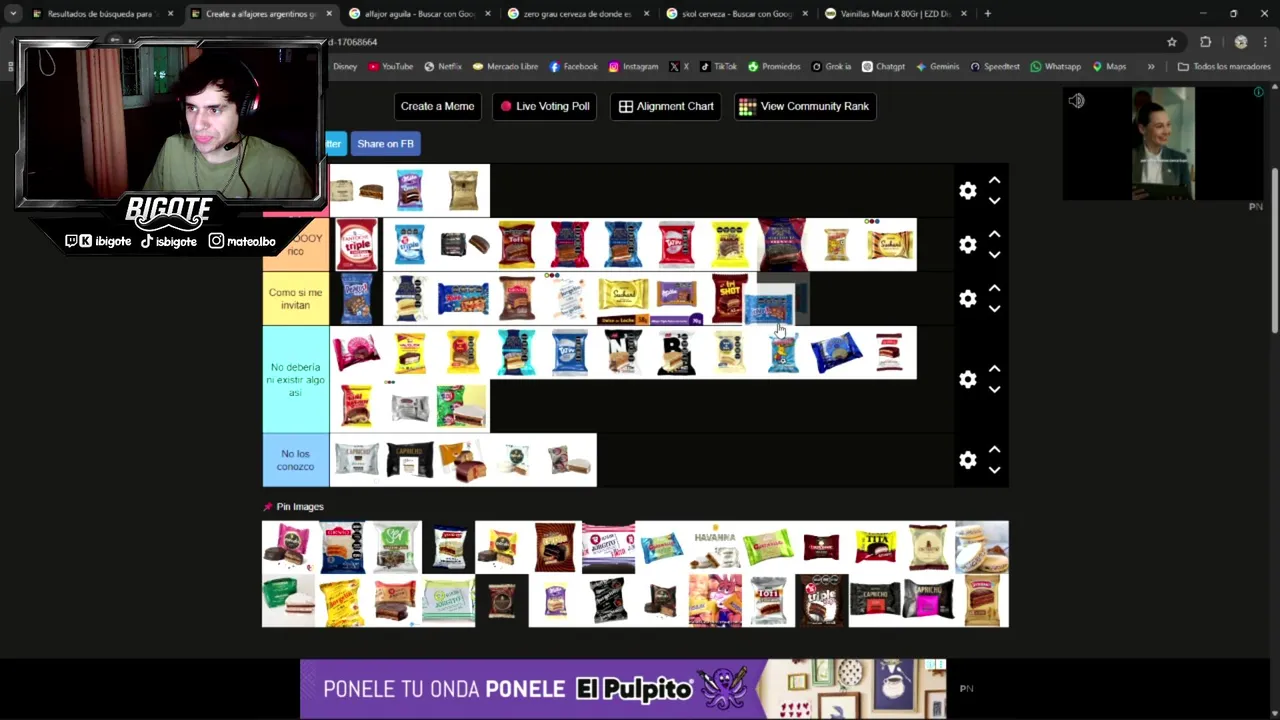The image size is (1280, 720).
Task: Open settings gear for the 'rico' tier row
Action: pos(967,244)
